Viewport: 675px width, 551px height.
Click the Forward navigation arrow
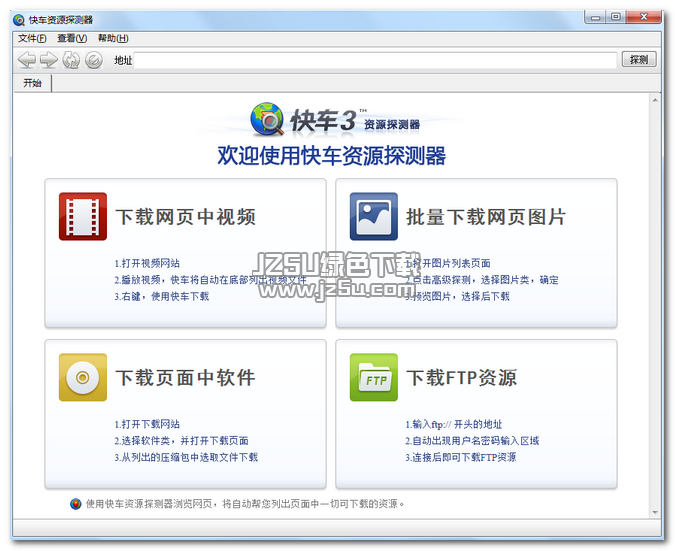(49, 60)
